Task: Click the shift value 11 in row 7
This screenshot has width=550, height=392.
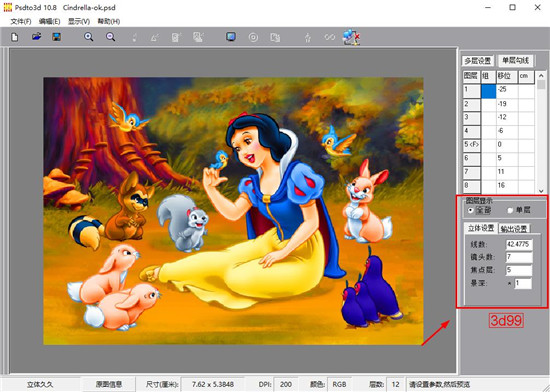Action: click(507, 172)
